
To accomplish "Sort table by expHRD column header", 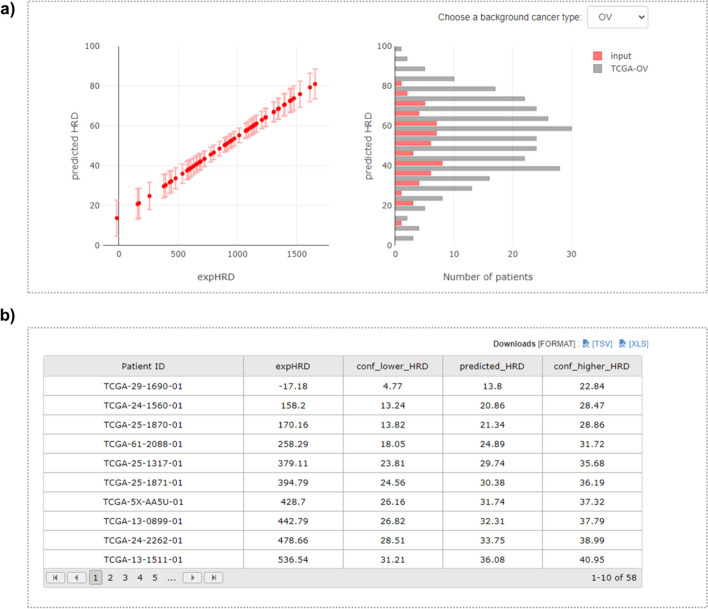I will coord(292,366).
